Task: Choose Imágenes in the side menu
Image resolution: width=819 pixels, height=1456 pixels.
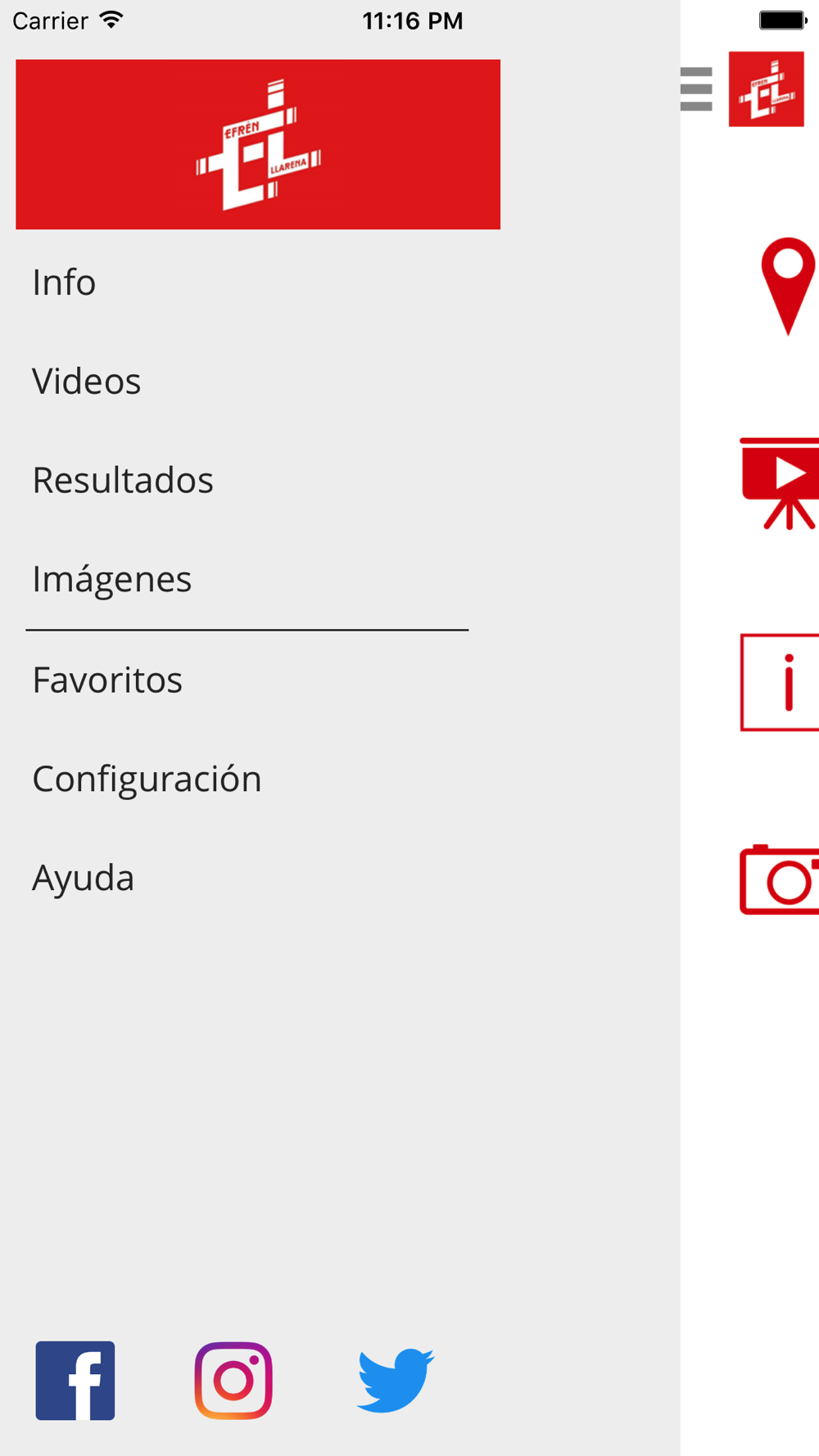Action: (112, 580)
